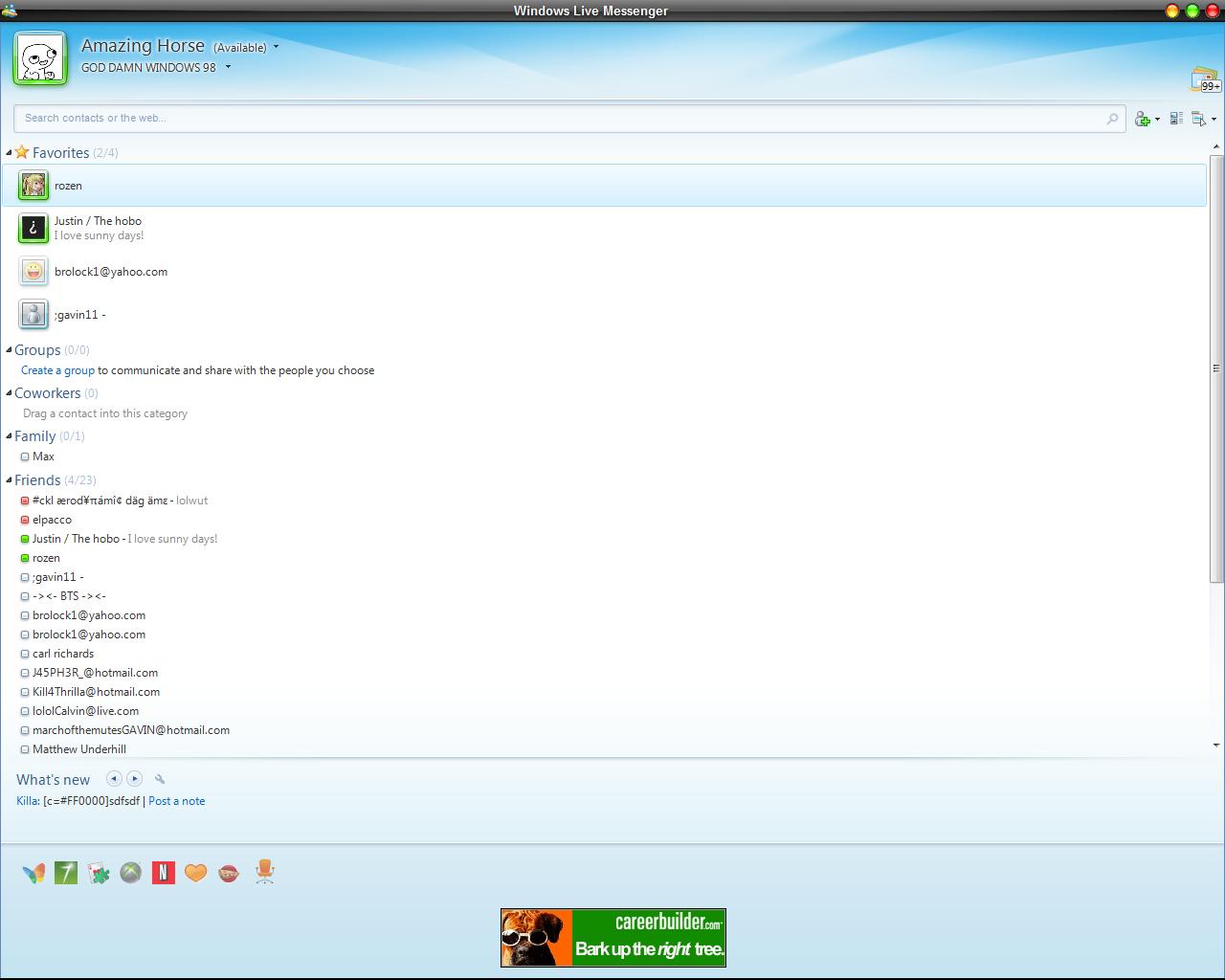1225x980 pixels.
Task: Click the Amazing Horse display name
Action: [x=143, y=46]
